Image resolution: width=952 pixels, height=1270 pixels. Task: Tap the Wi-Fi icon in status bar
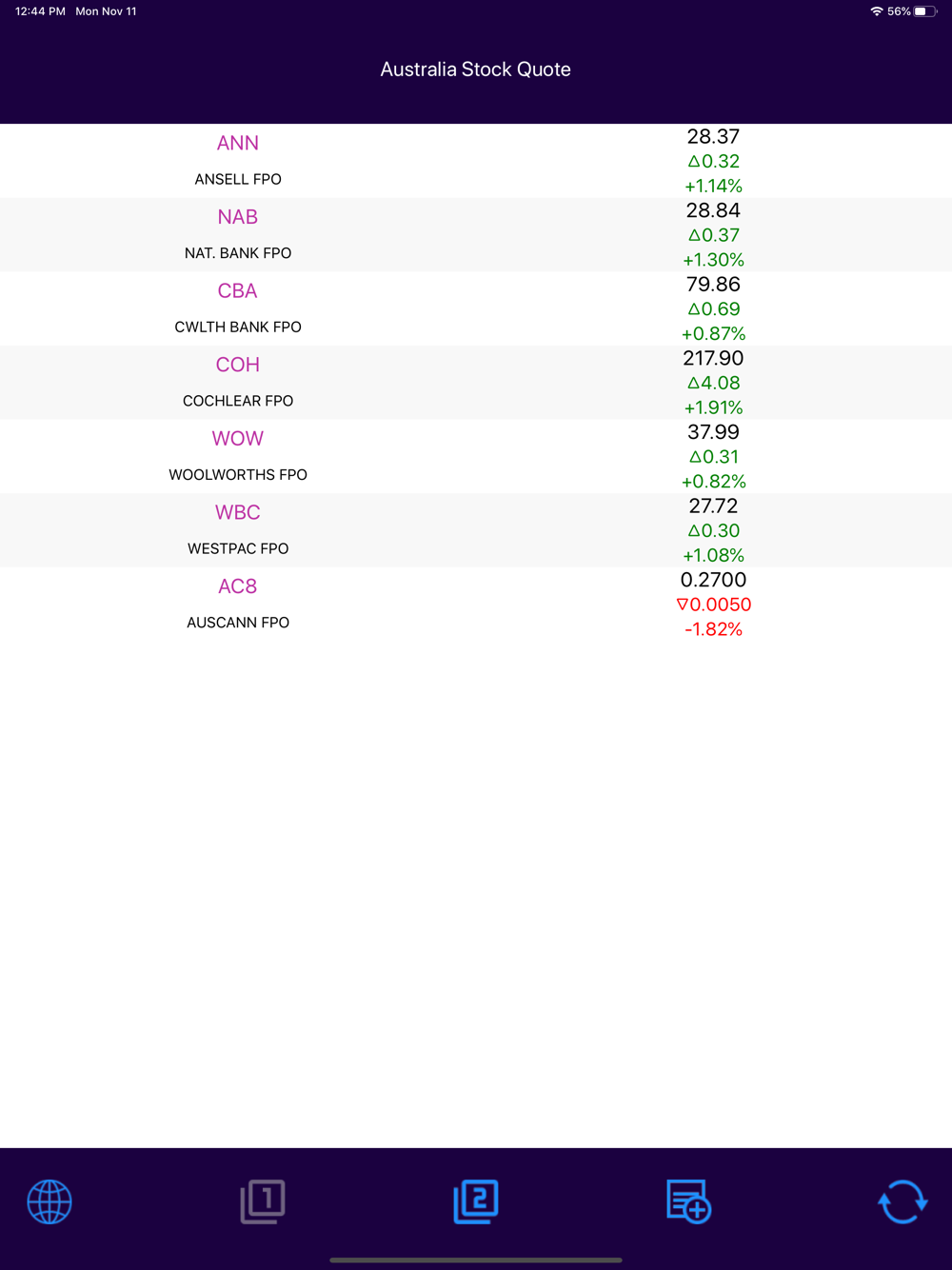tap(876, 11)
